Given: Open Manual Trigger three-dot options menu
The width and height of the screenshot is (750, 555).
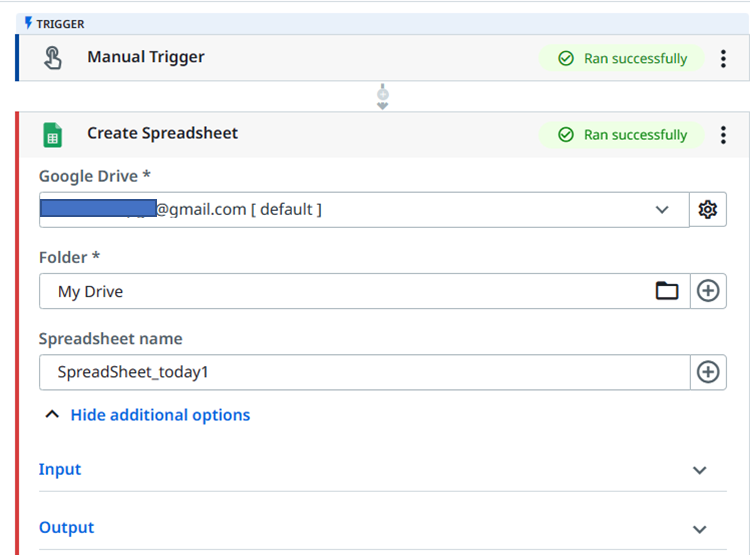Looking at the screenshot, I should click(x=724, y=59).
